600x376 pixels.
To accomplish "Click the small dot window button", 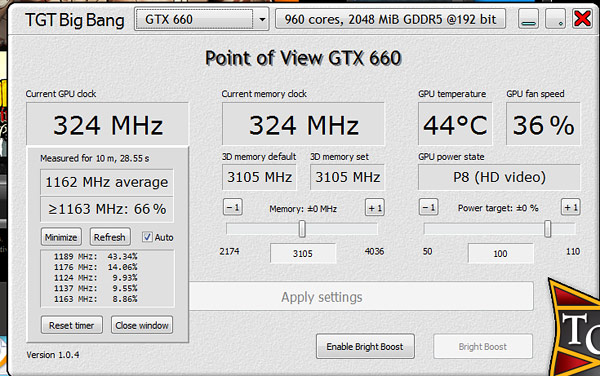I will [555, 19].
